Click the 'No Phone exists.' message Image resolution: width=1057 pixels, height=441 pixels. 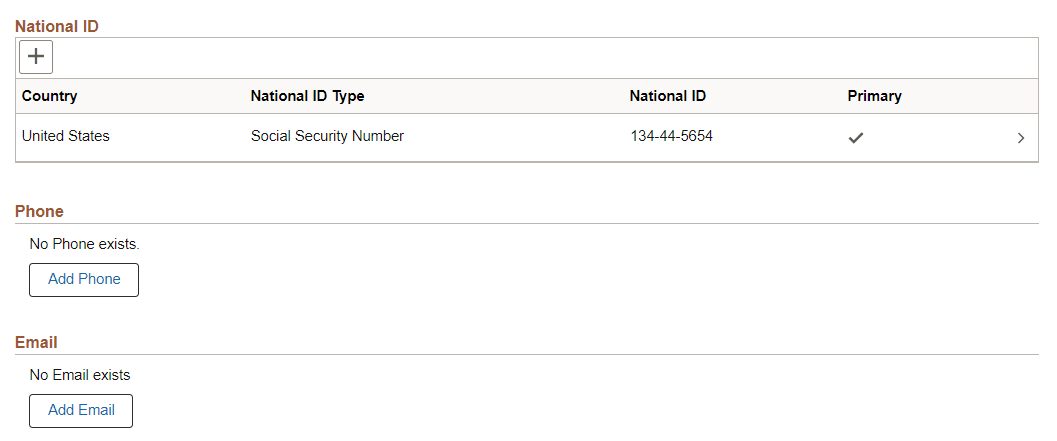85,243
